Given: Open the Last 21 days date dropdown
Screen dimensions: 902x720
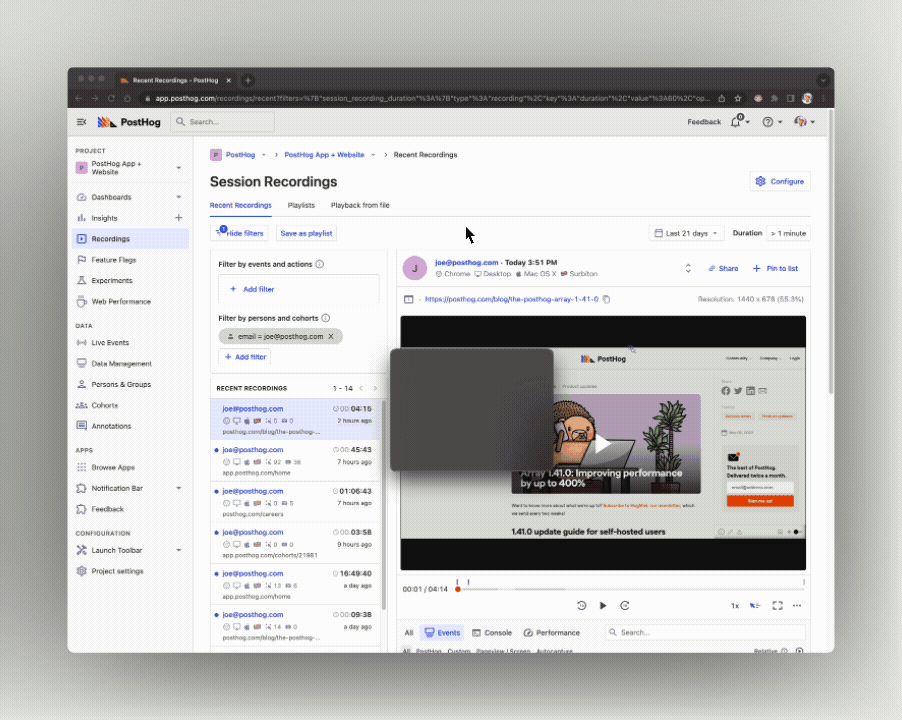Looking at the screenshot, I should coord(687,233).
